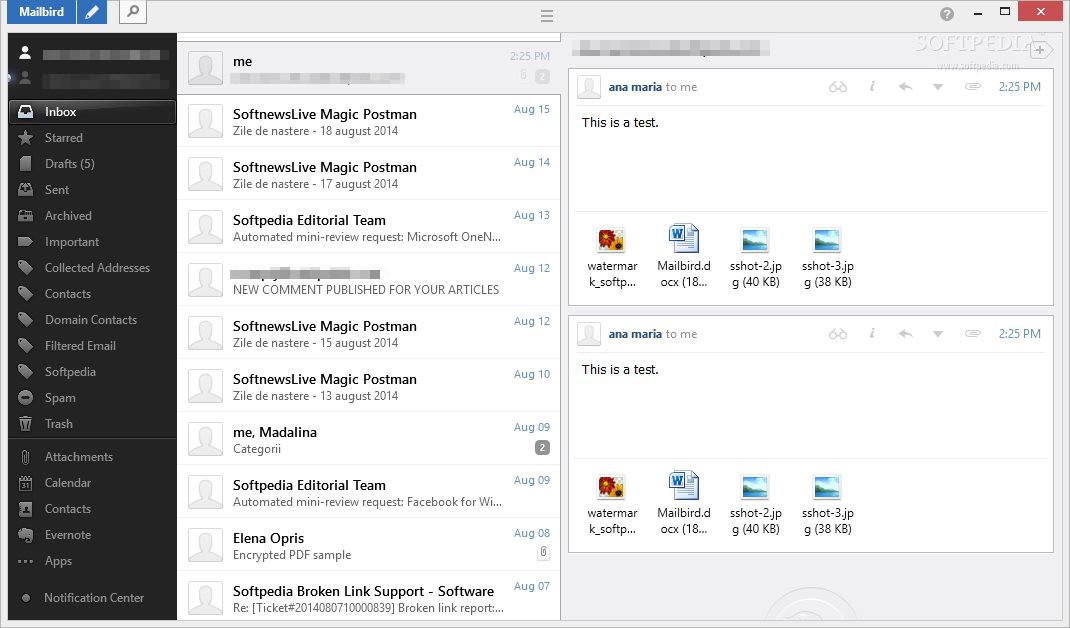
Task: Open the Calendar from the sidebar
Action: pos(67,483)
